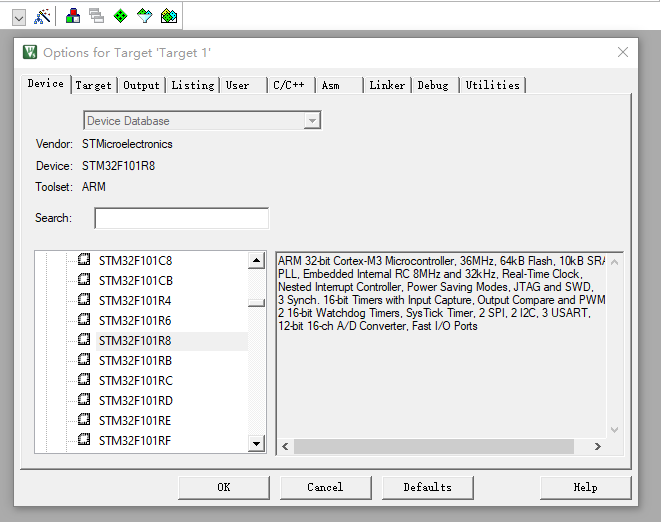The image size is (661, 522).
Task: Open the target selection dropdown in toolbar
Action: (x=19, y=18)
